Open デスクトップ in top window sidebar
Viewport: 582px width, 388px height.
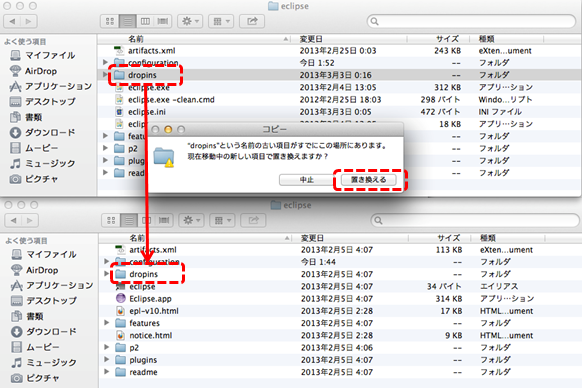(x=43, y=102)
